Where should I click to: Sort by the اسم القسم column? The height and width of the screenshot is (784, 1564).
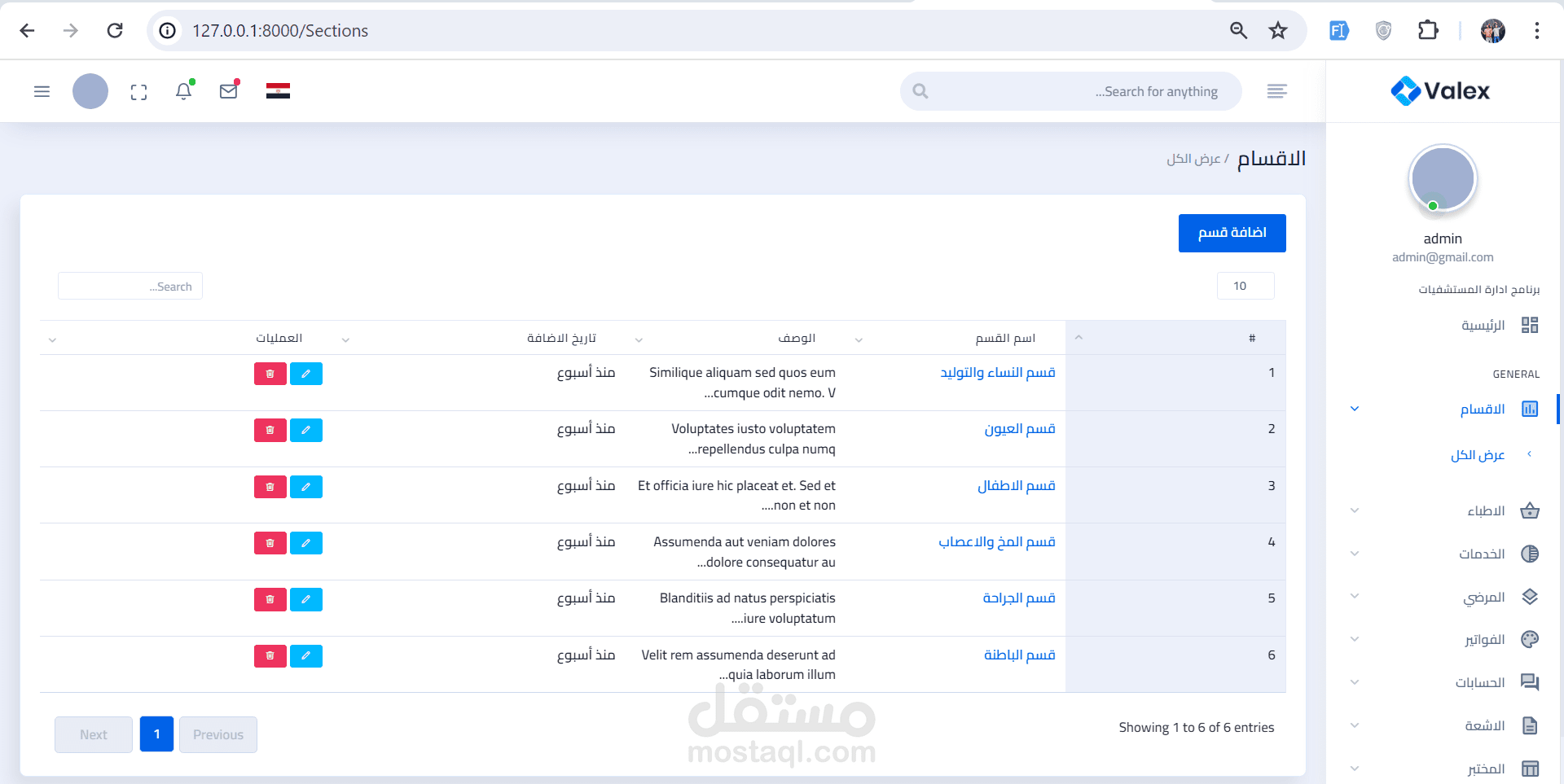pos(956,338)
